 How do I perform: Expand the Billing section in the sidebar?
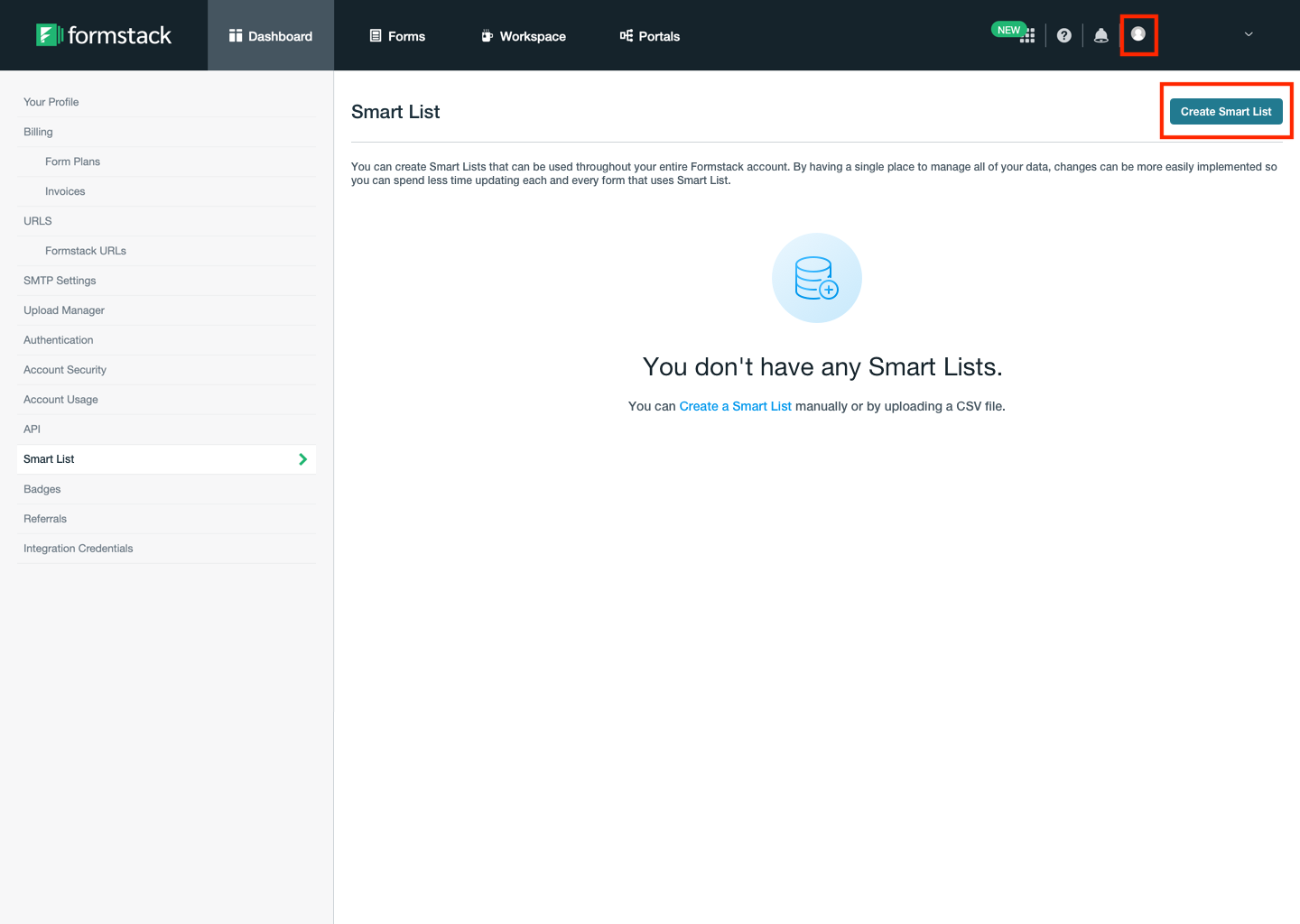[38, 131]
